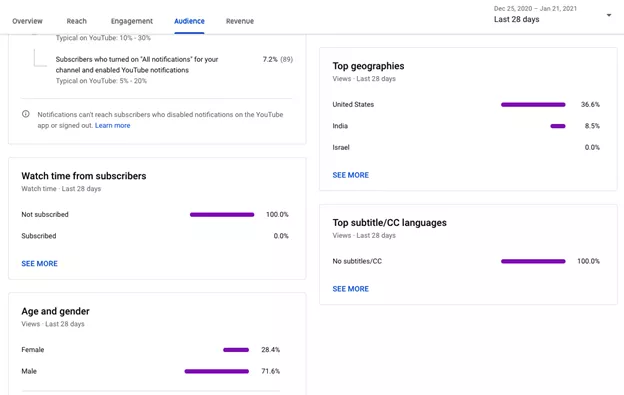Click the Top subtitle/CC languages heading

390,223
